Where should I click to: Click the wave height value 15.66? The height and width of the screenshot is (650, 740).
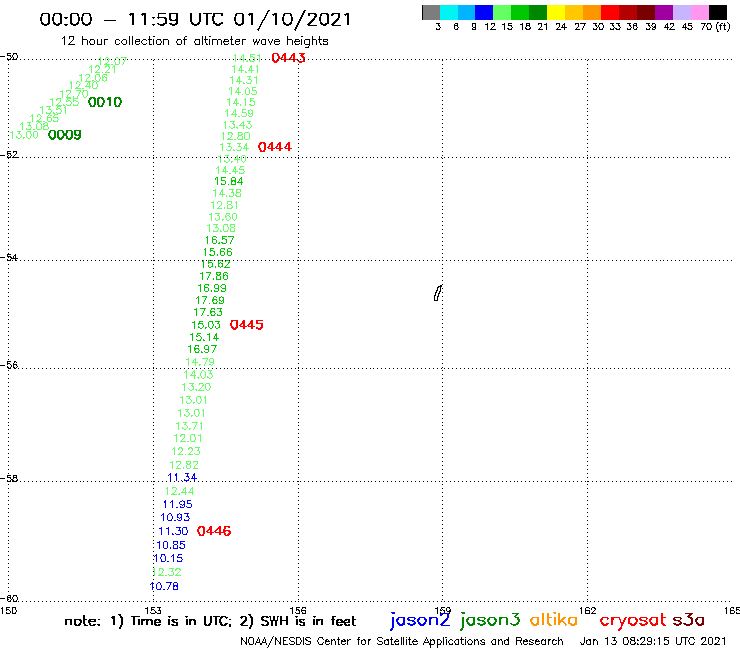coord(218,253)
